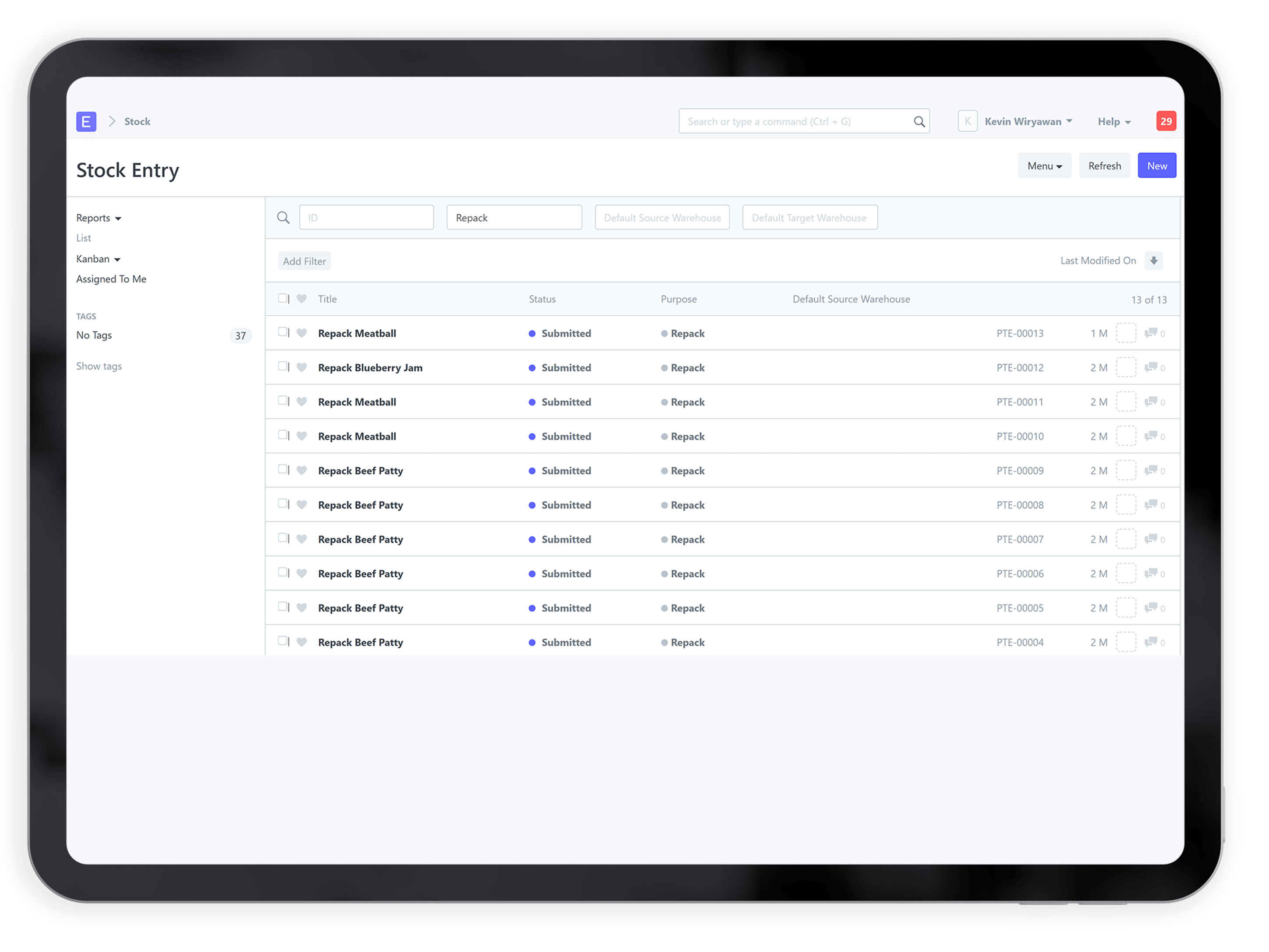Click the Add Filter button
The height and width of the screenshot is (952, 1269).
304,261
